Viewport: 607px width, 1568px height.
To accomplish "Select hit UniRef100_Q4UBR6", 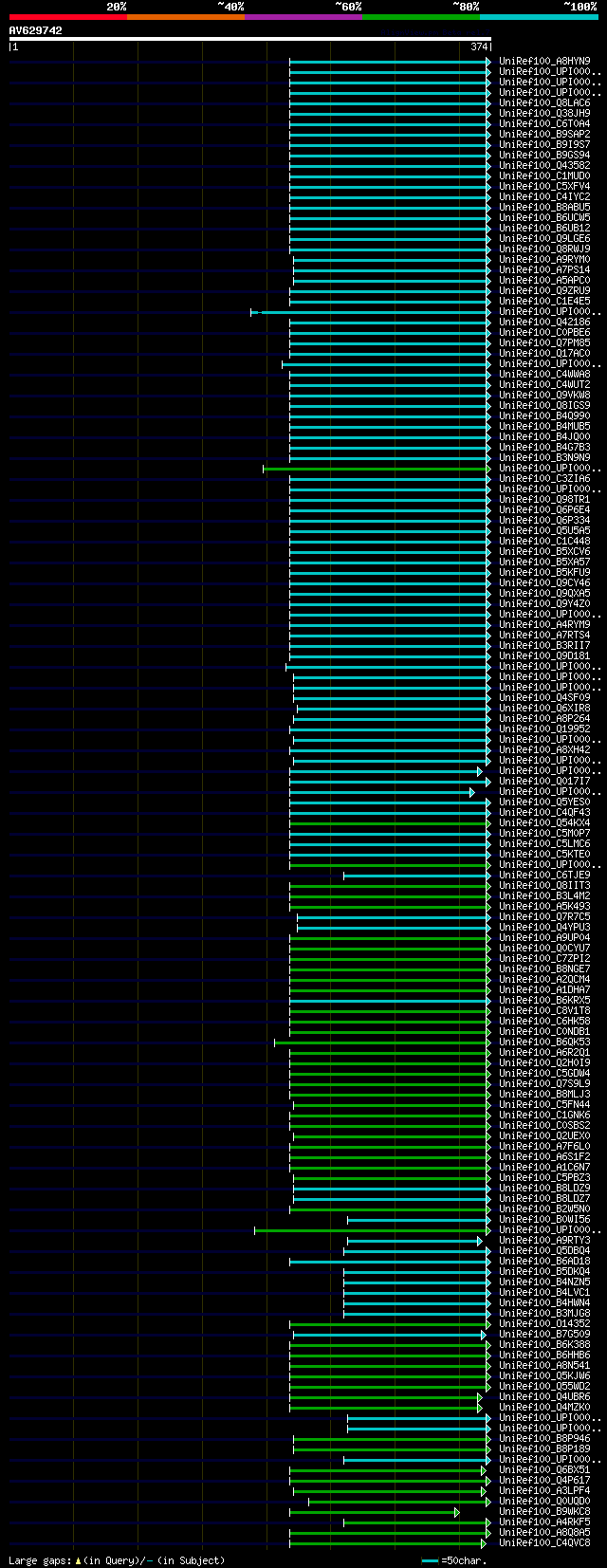I will (544, 1397).
